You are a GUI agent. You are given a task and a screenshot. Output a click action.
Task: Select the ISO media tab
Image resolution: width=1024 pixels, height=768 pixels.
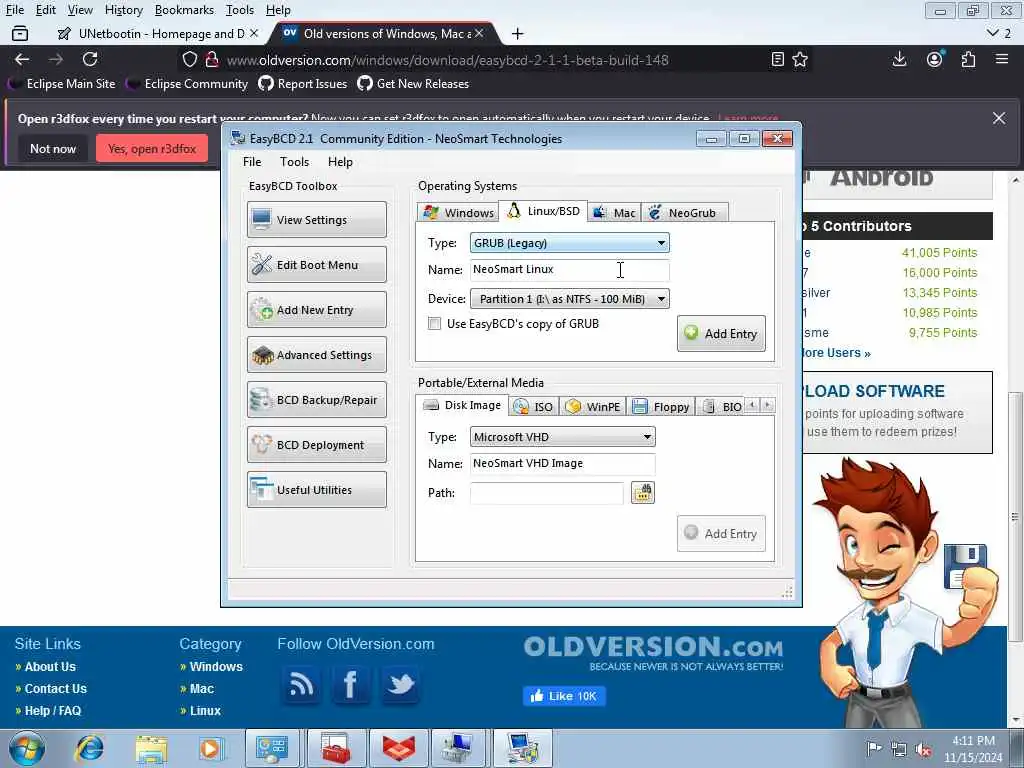click(x=534, y=406)
